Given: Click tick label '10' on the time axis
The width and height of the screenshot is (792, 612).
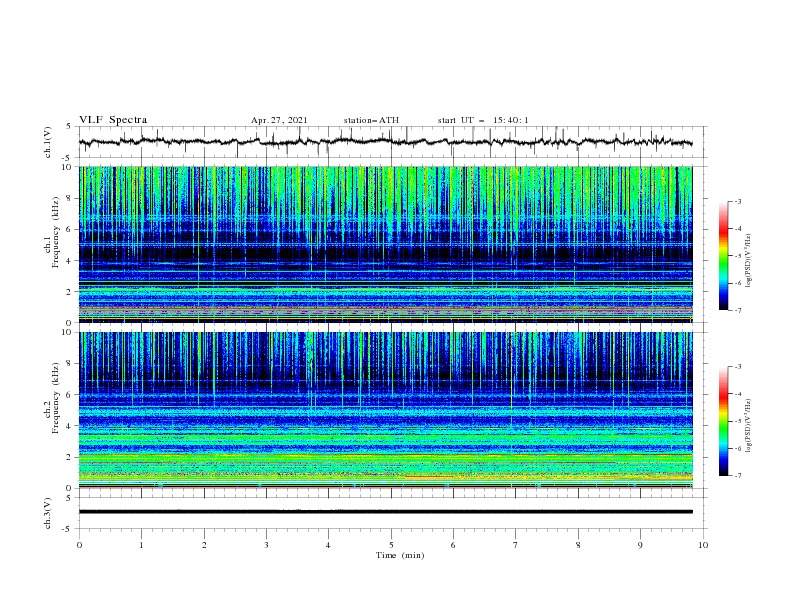Looking at the screenshot, I should 703,545.
